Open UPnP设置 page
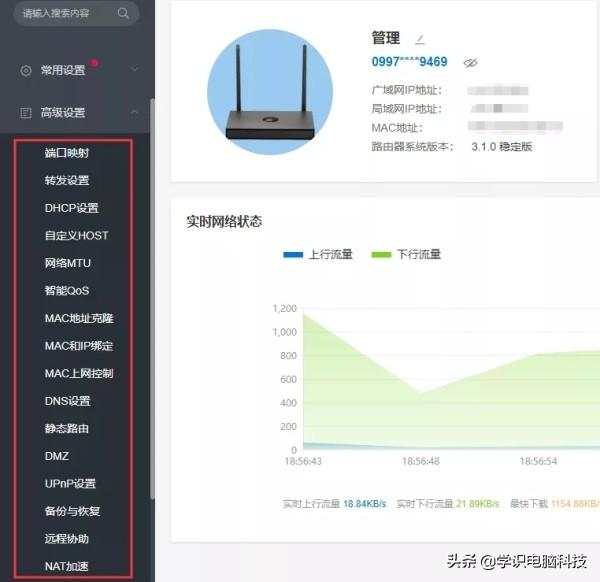Screen dimensions: 600x582 (70, 484)
